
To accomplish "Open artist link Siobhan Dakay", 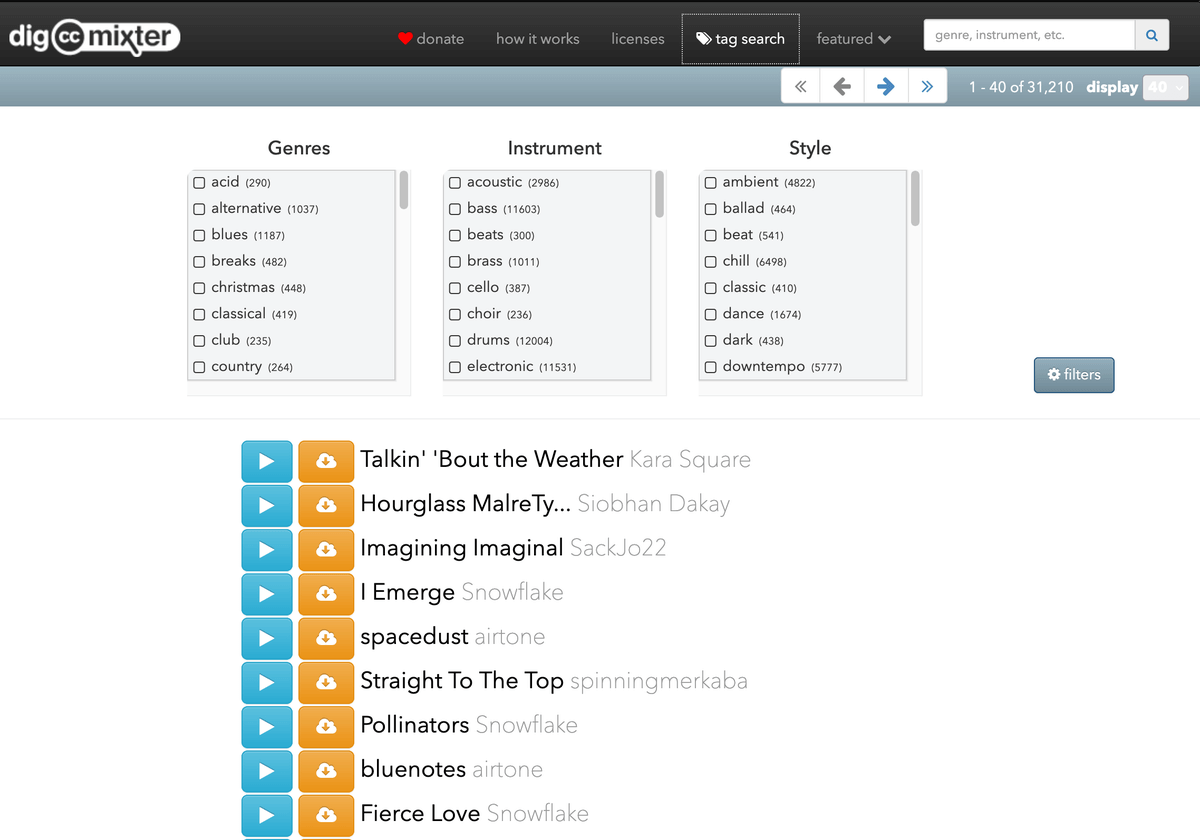I will (x=653, y=504).
